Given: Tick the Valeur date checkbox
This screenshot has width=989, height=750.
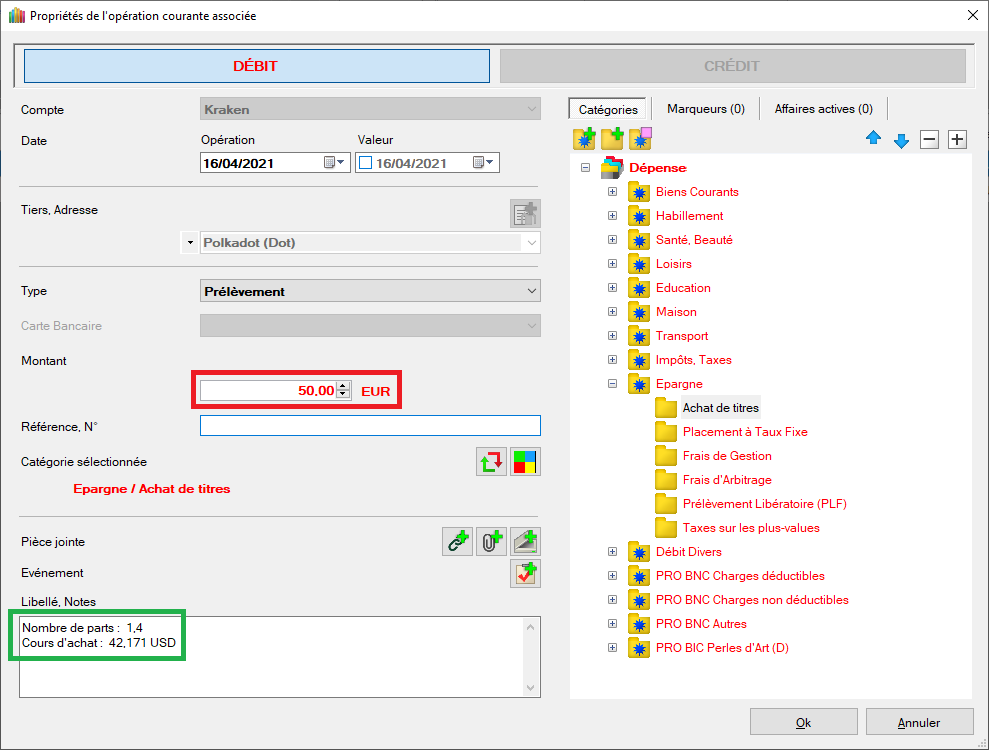Looking at the screenshot, I should 365,163.
